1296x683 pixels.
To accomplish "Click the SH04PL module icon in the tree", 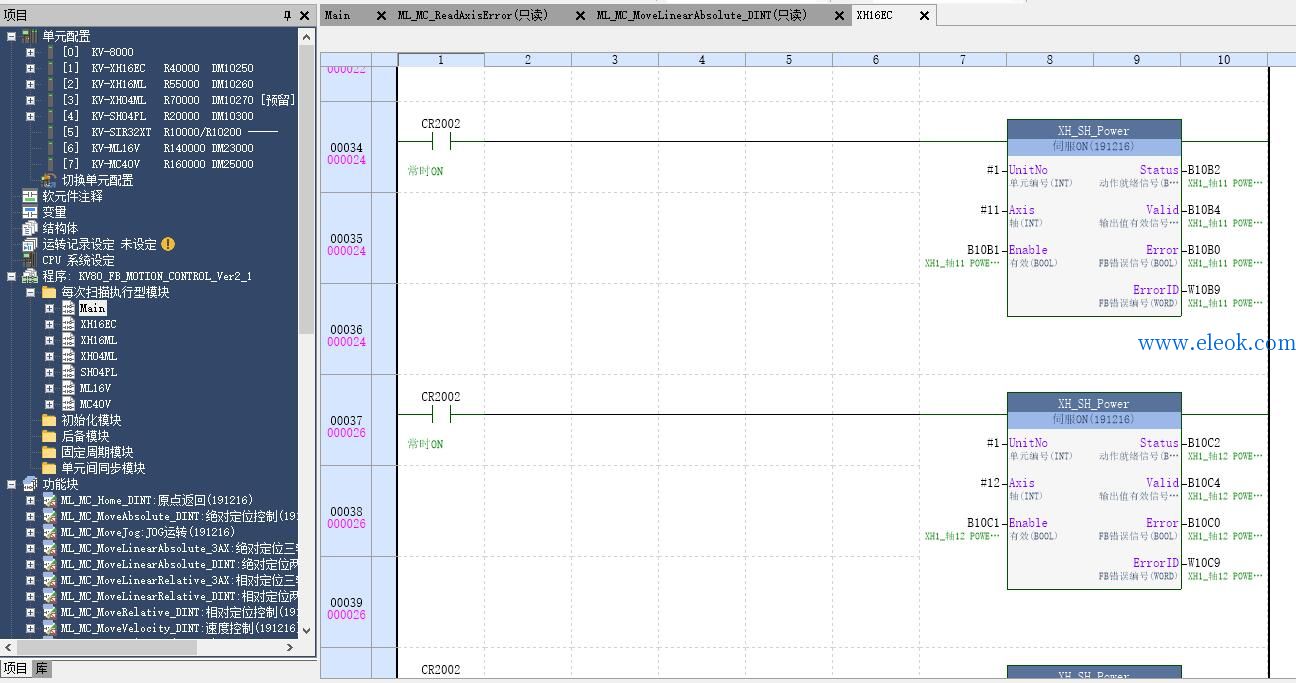I will (x=68, y=372).
